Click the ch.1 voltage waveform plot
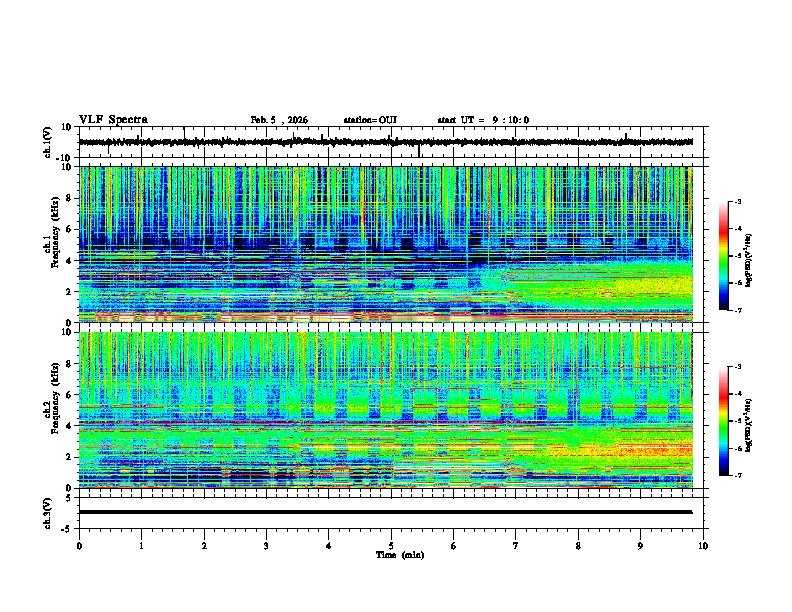 tap(393, 142)
